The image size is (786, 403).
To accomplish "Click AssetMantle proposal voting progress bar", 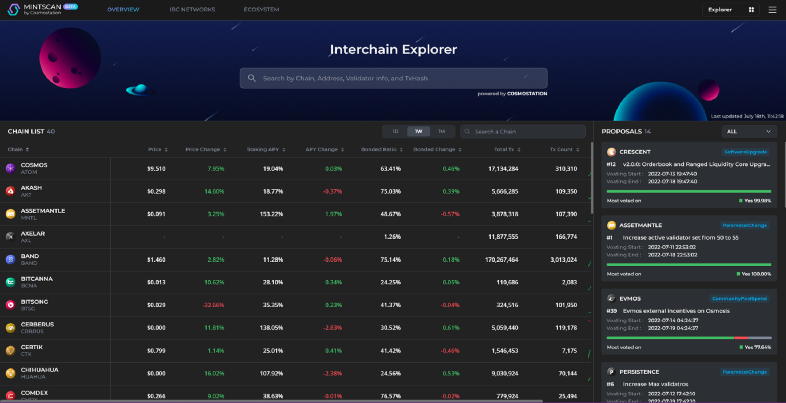I will [689, 264].
